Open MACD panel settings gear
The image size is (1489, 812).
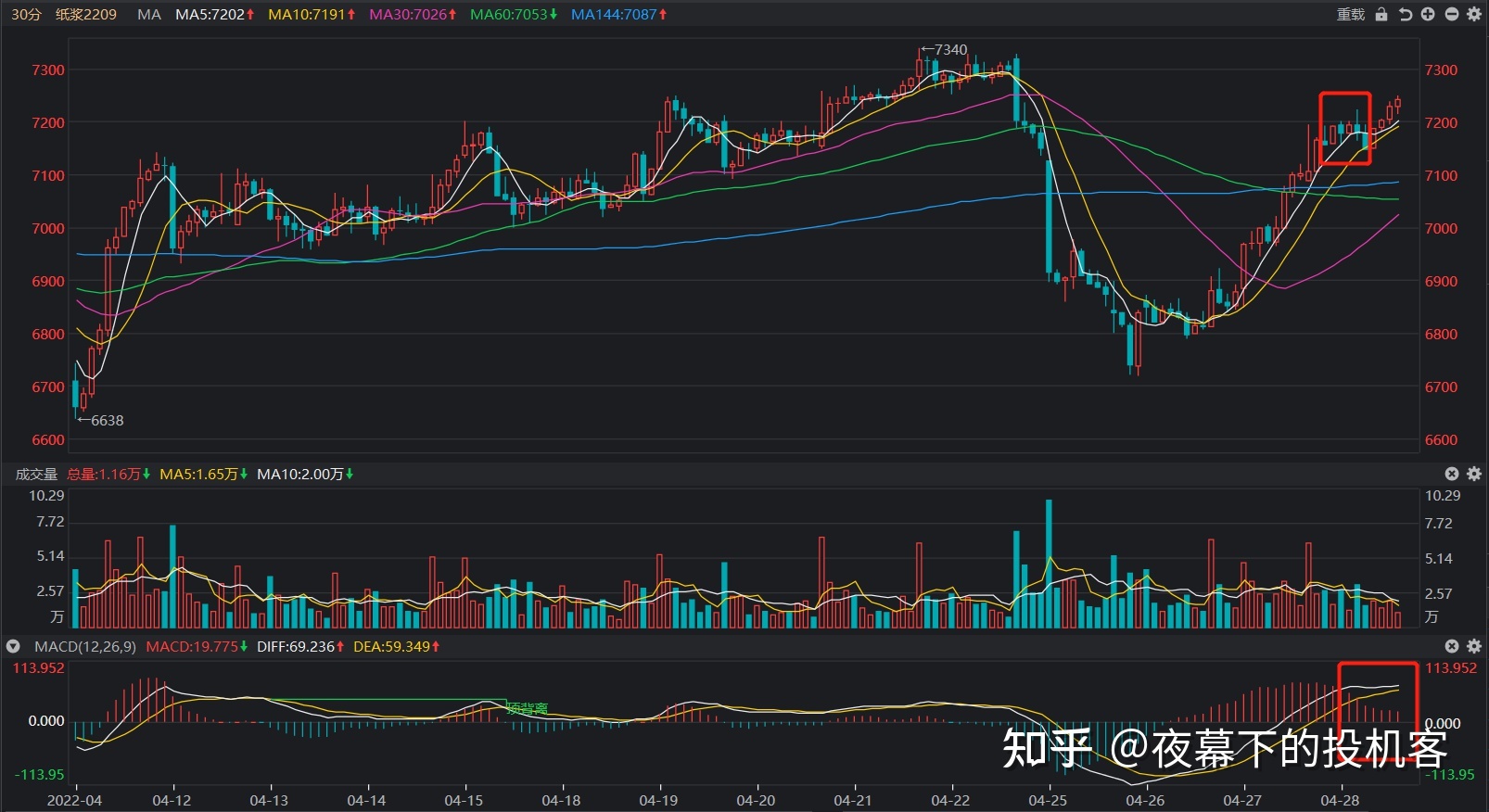tap(1474, 646)
